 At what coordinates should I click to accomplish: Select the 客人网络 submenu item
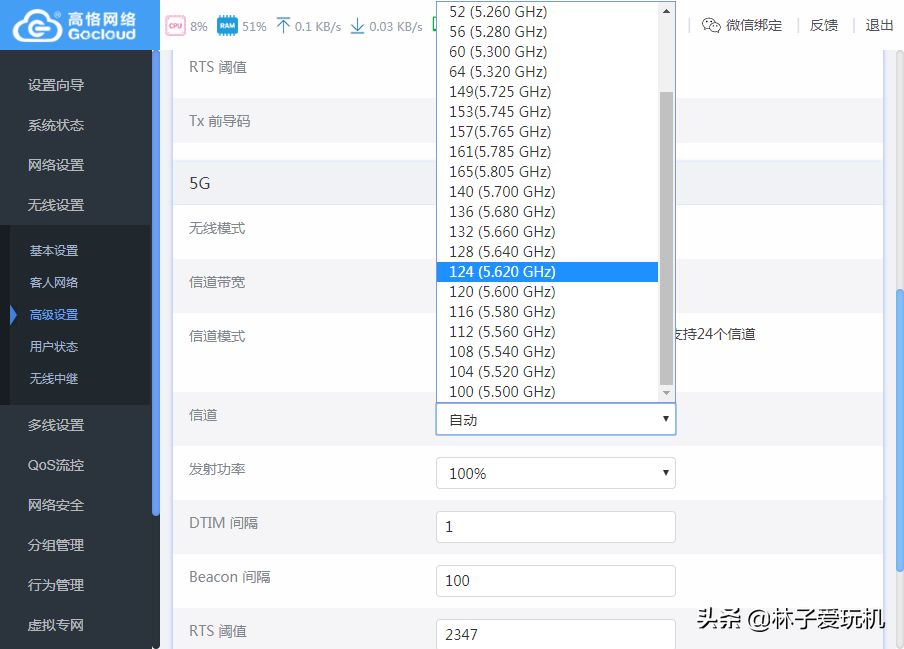[54, 282]
